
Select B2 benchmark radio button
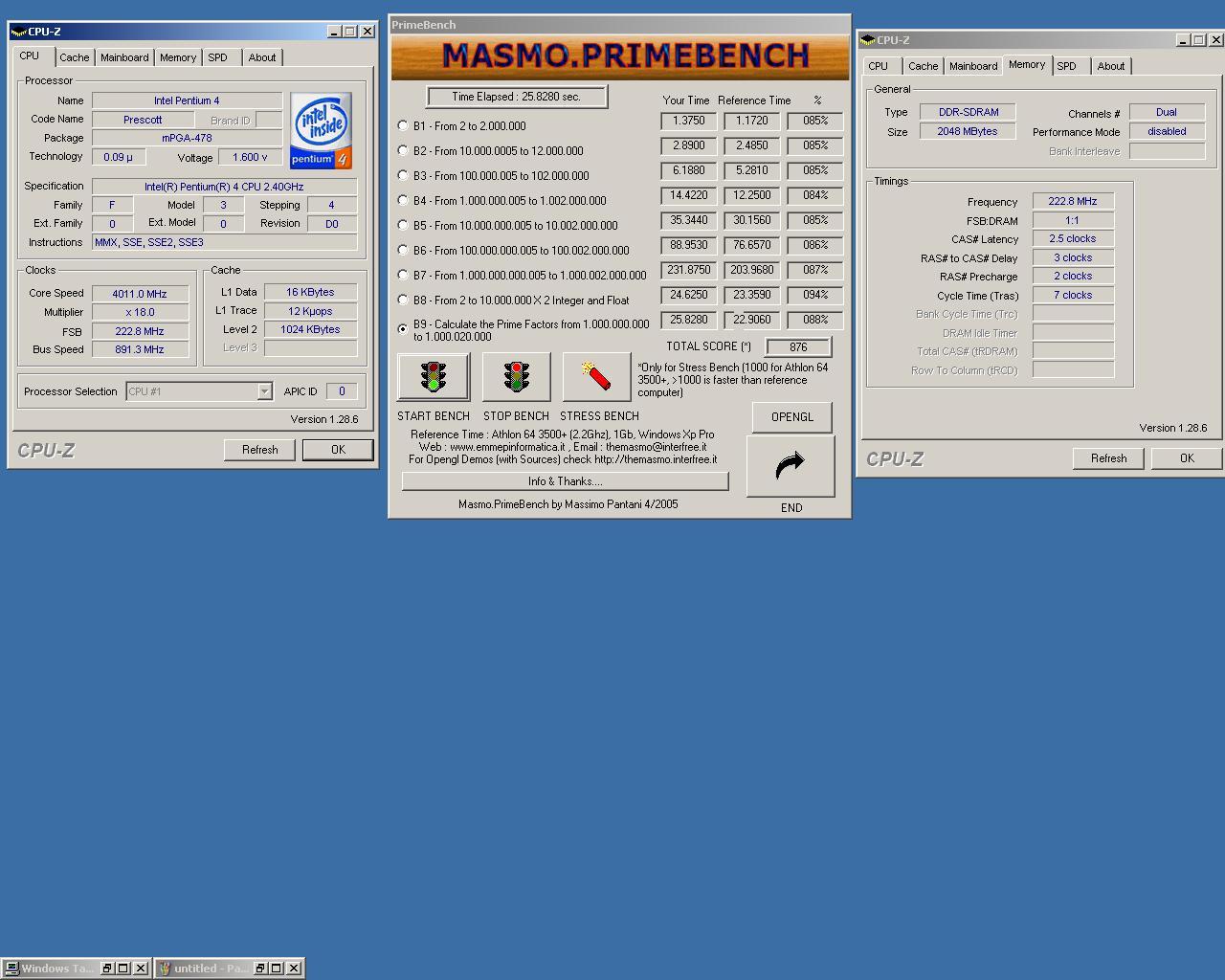[x=403, y=150]
